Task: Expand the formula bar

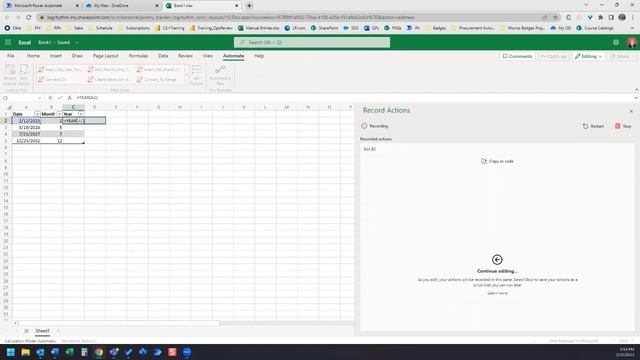Action: click(x=636, y=98)
